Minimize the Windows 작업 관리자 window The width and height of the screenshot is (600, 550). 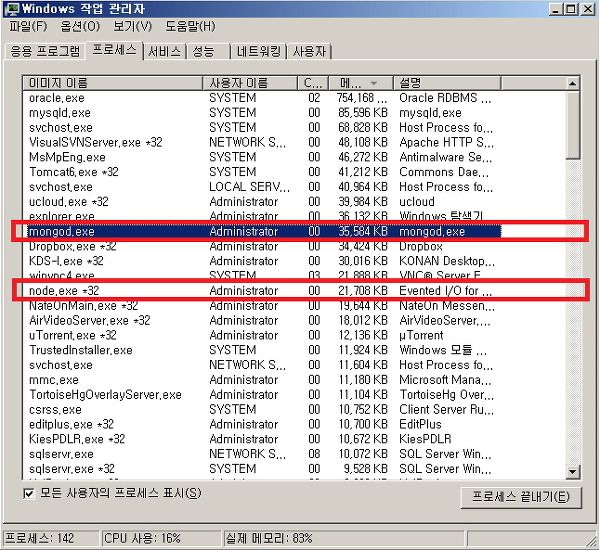[x=555, y=9]
